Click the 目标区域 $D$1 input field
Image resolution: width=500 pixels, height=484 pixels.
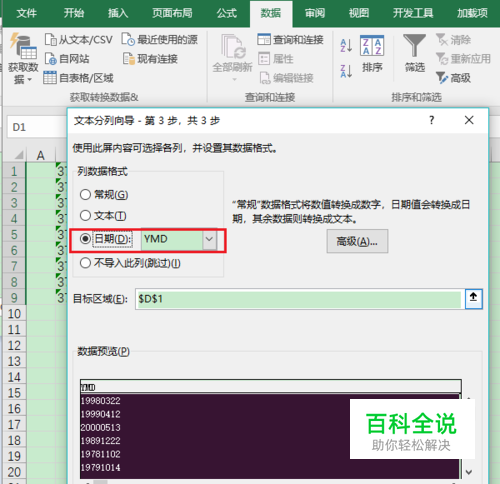[x=299, y=299]
